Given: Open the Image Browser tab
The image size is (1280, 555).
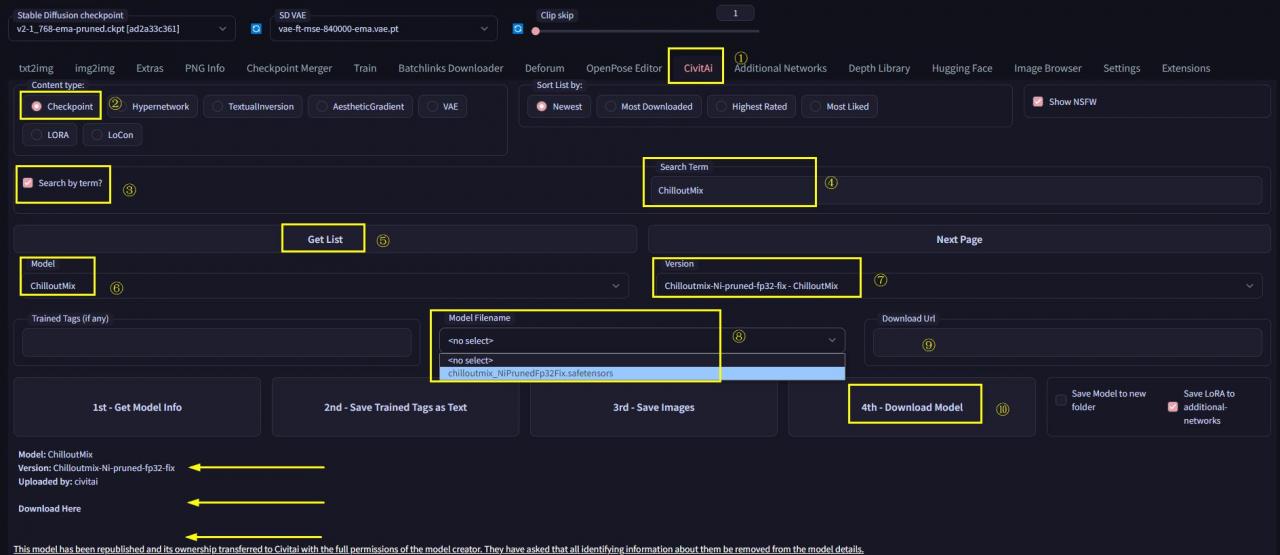Looking at the screenshot, I should pyautogui.click(x=1048, y=68).
